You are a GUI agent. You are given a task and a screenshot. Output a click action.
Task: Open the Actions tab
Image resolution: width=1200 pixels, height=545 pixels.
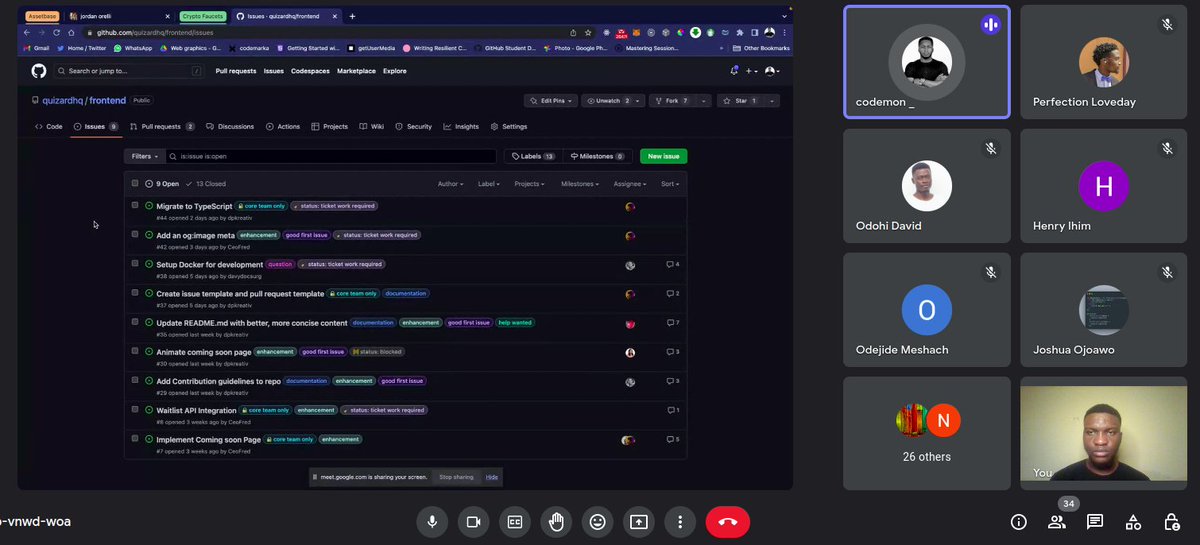[283, 127]
